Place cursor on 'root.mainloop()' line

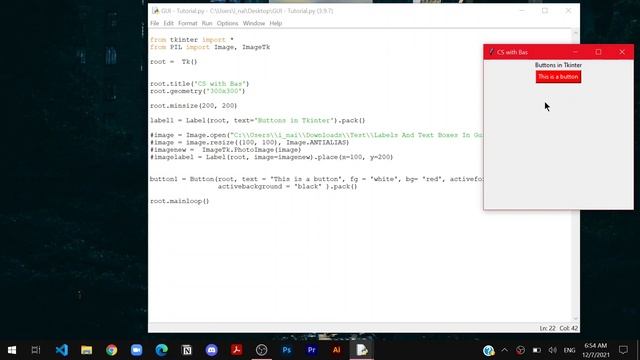(x=180, y=201)
